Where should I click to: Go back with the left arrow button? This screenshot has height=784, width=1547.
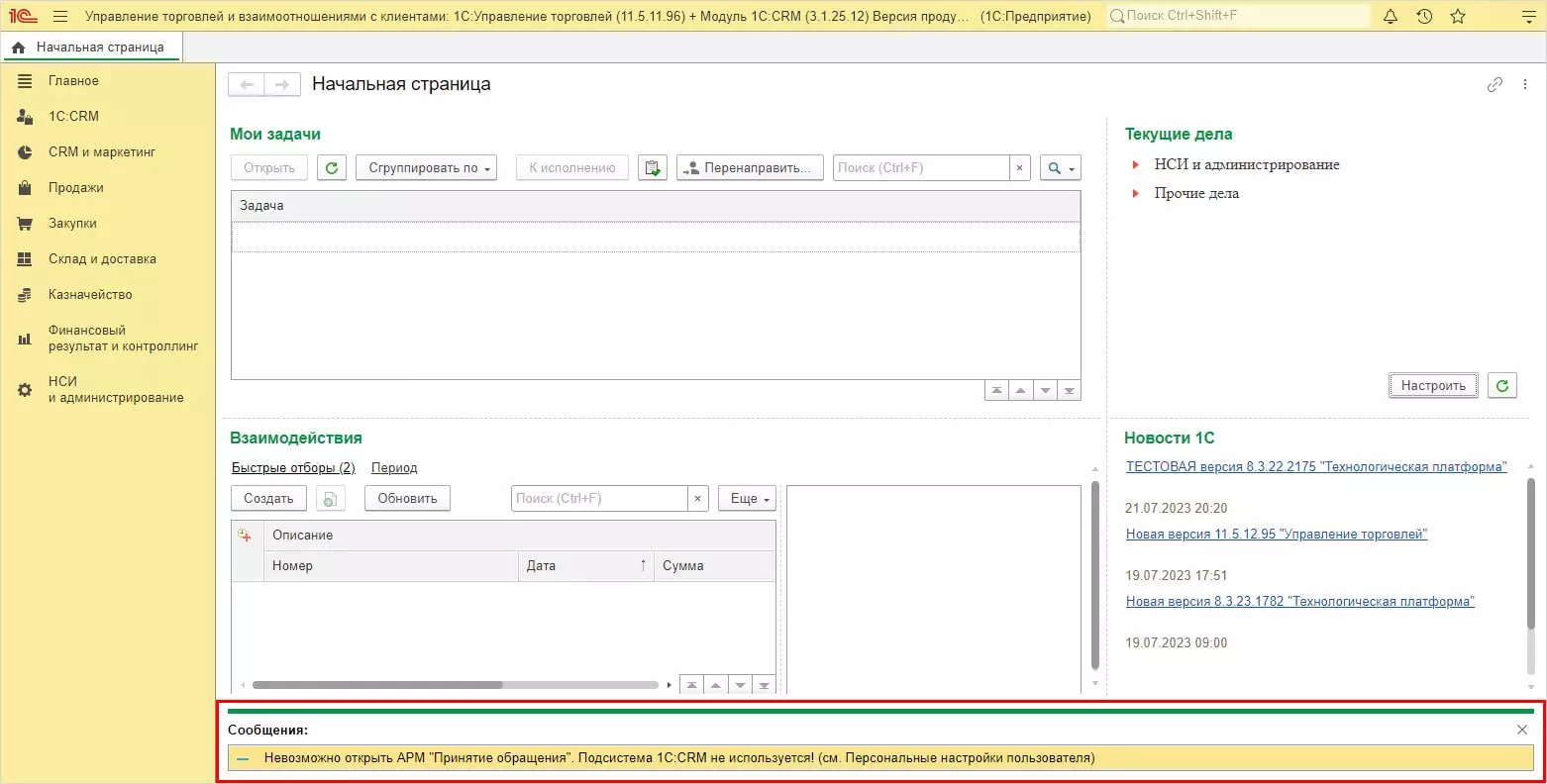[247, 85]
